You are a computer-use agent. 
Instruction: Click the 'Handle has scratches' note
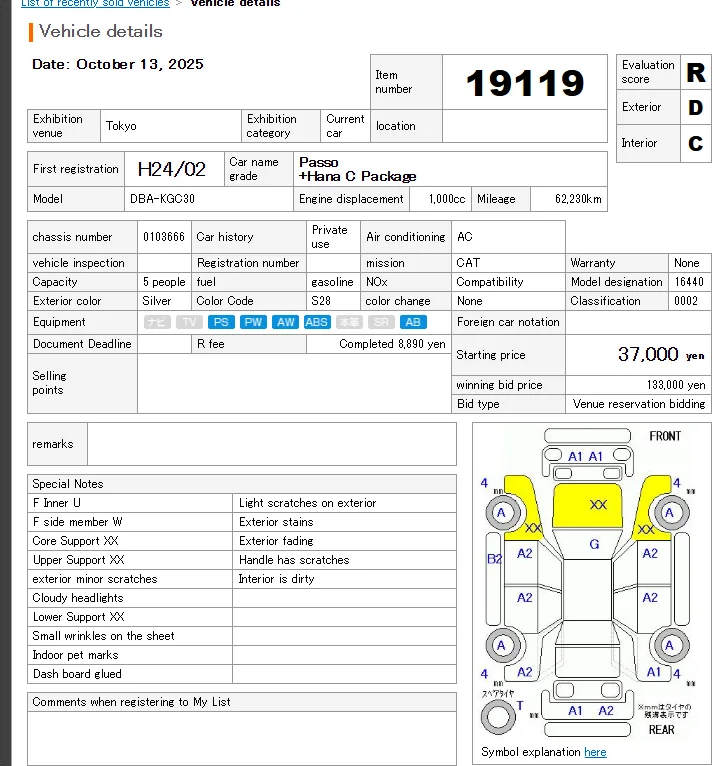(x=294, y=560)
